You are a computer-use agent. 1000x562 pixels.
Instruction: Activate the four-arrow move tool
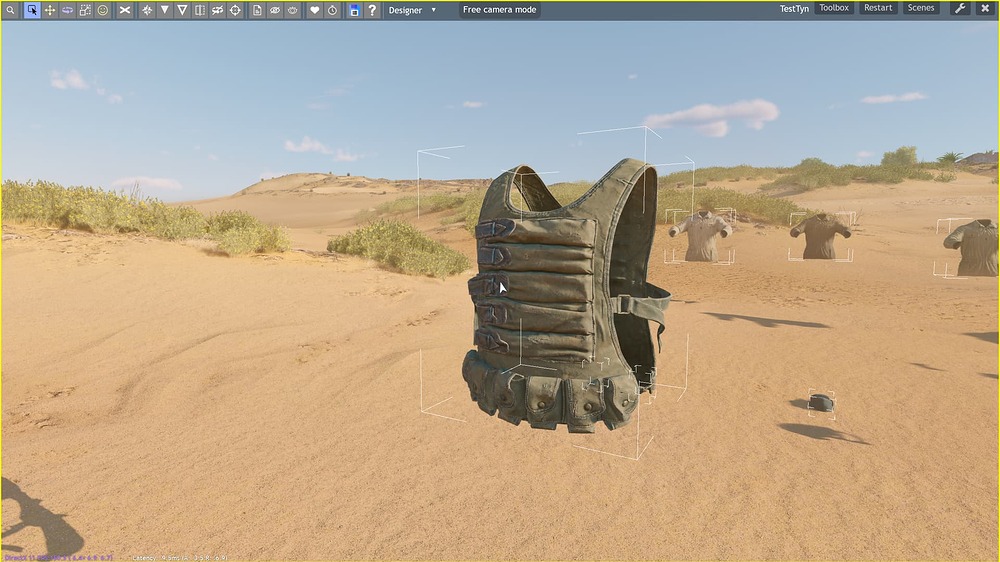point(50,10)
